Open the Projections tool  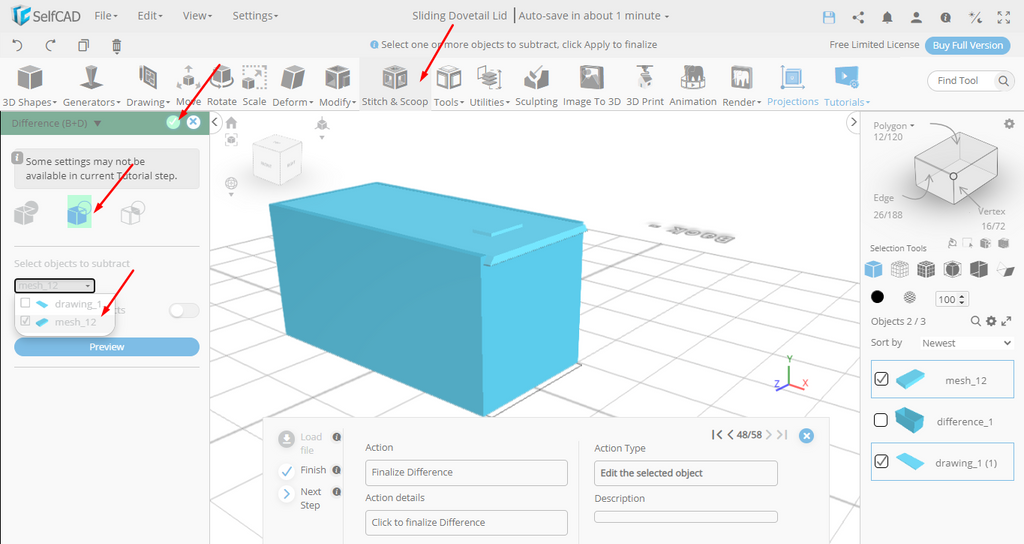tap(792, 86)
